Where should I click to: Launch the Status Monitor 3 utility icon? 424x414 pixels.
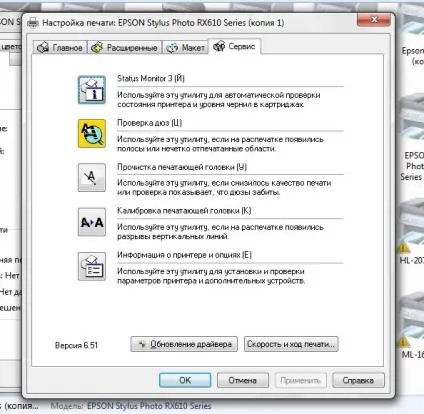click(x=92, y=90)
